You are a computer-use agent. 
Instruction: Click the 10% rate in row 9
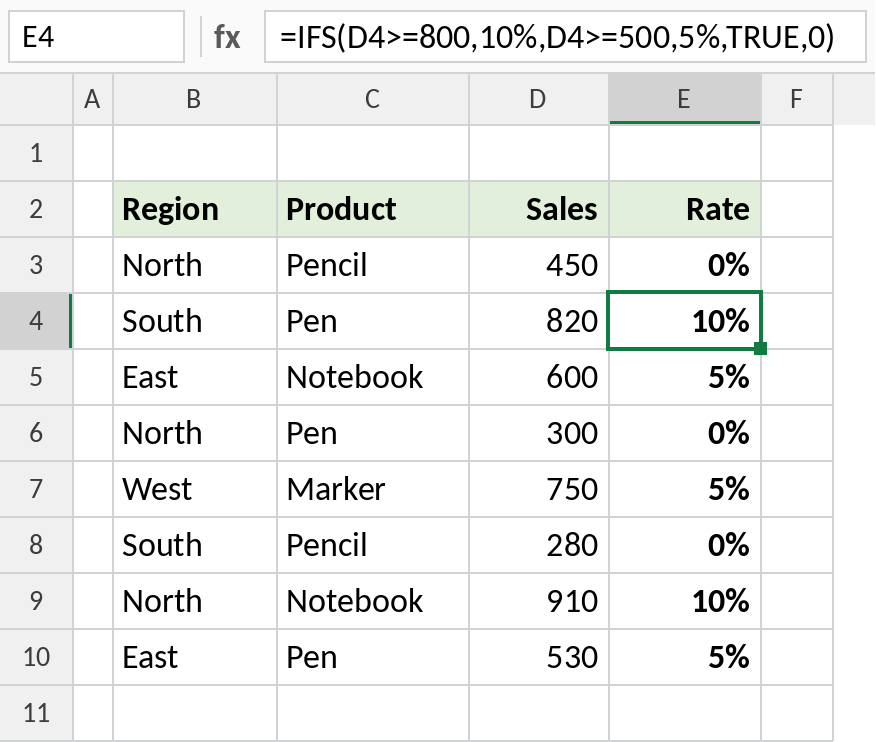[x=684, y=601]
